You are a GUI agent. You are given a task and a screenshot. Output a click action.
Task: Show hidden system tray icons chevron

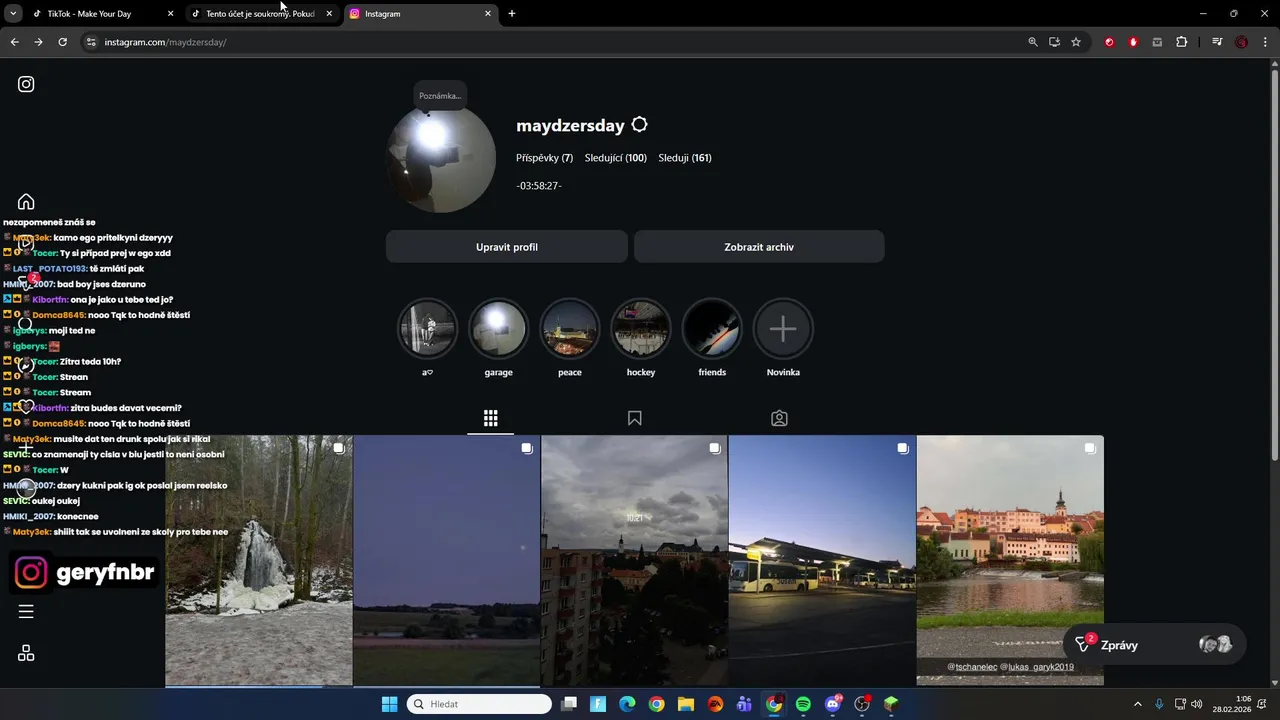tap(1137, 704)
